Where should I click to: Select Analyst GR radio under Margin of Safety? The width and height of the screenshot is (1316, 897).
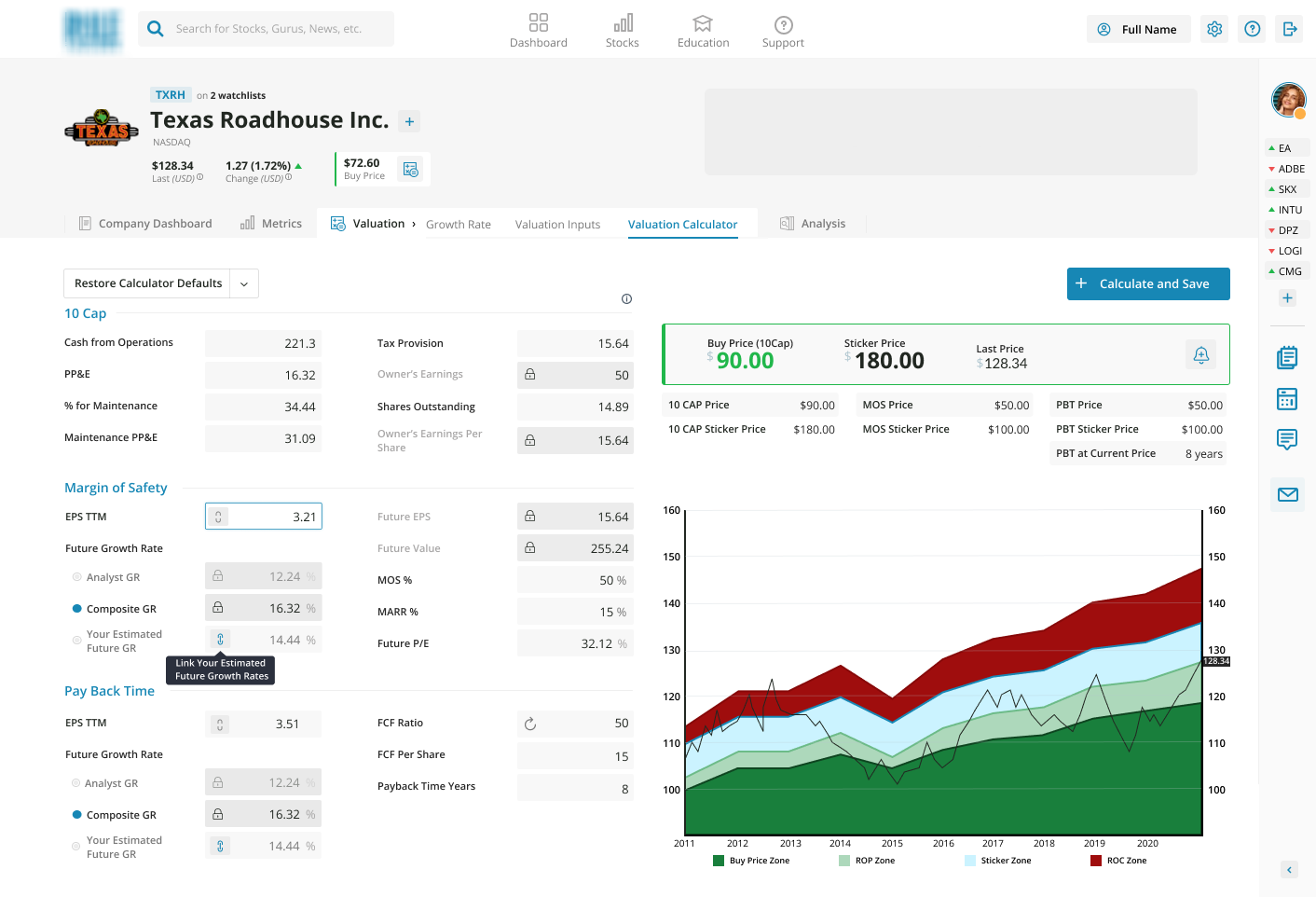click(x=76, y=577)
